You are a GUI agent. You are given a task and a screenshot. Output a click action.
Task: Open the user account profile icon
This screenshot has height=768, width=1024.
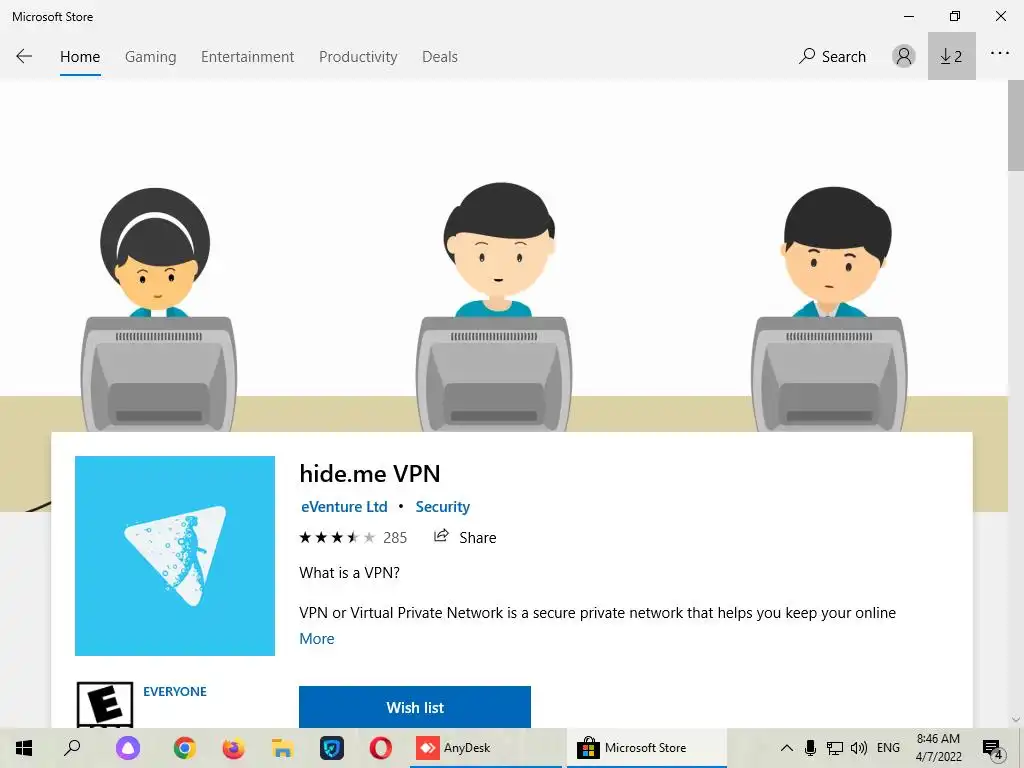coord(903,56)
